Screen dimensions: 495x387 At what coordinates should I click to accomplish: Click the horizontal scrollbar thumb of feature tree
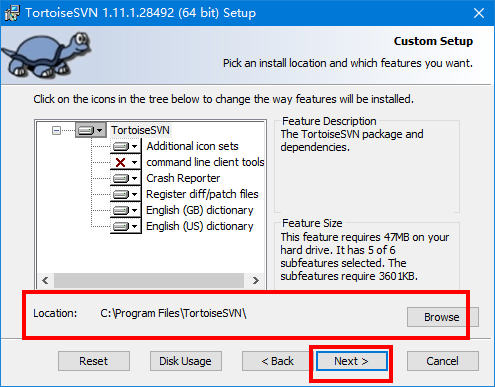pyautogui.click(x=149, y=280)
